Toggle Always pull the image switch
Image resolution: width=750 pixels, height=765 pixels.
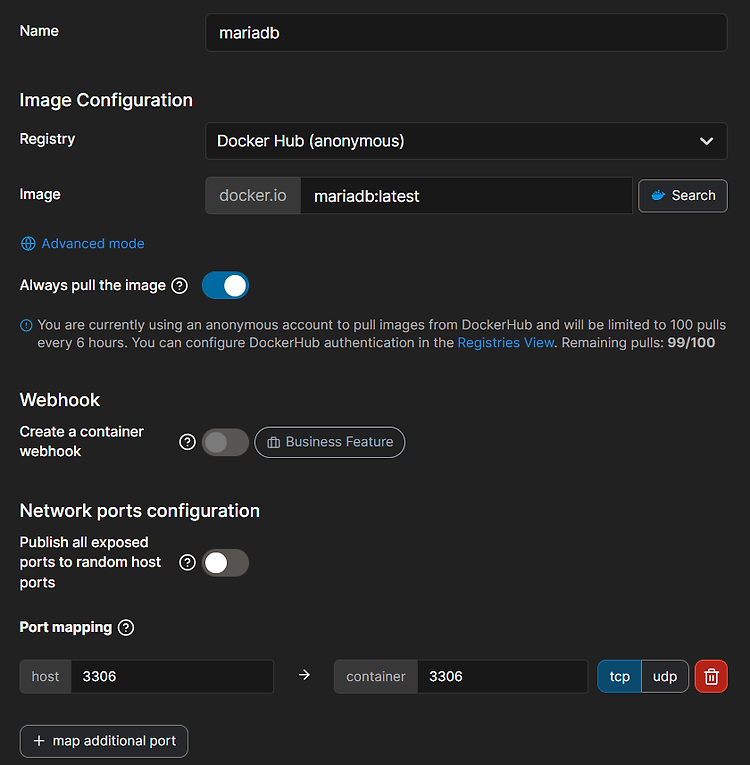[x=225, y=285]
